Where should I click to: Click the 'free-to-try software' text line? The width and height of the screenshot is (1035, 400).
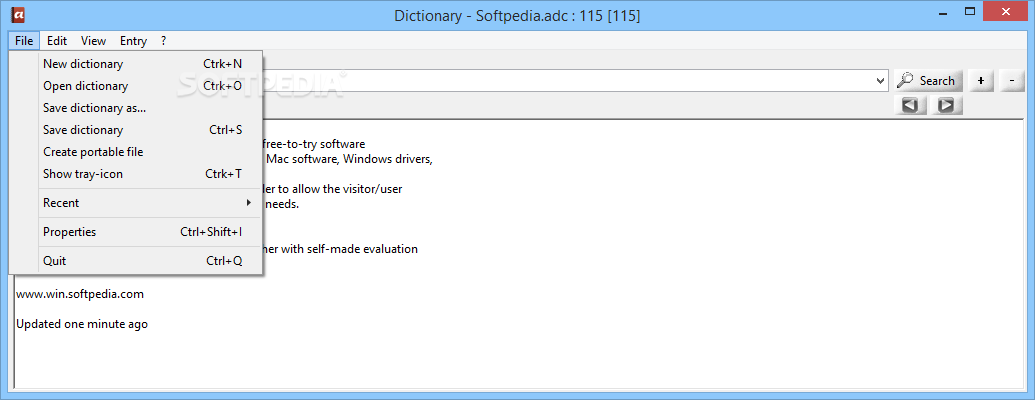[x=314, y=144]
